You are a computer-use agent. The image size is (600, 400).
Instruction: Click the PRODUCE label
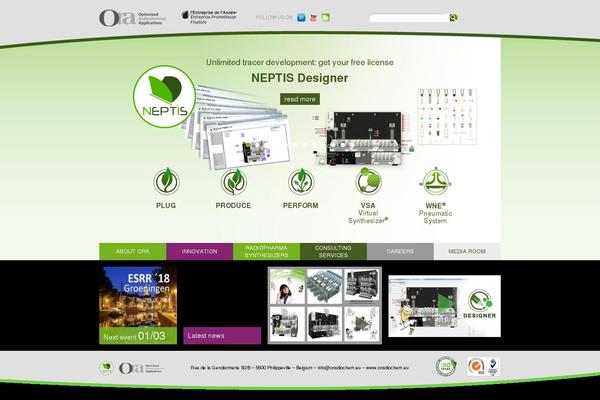click(233, 206)
